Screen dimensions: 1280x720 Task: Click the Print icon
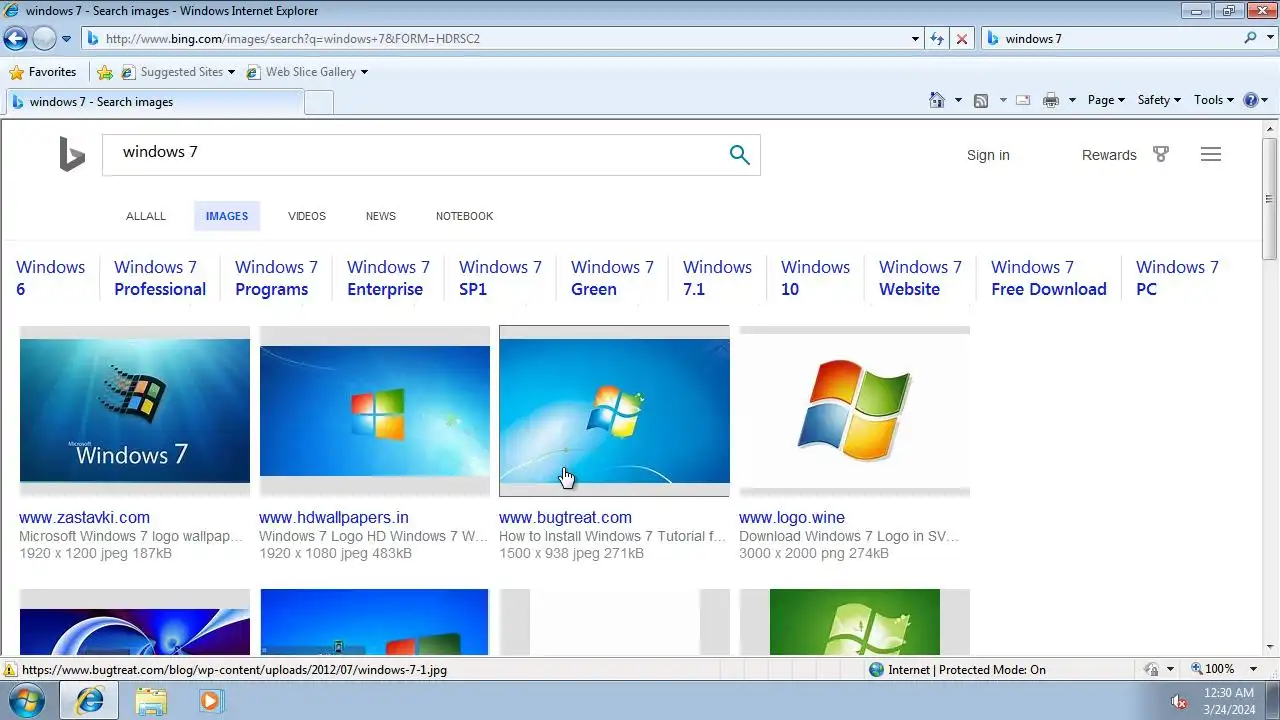1051,100
